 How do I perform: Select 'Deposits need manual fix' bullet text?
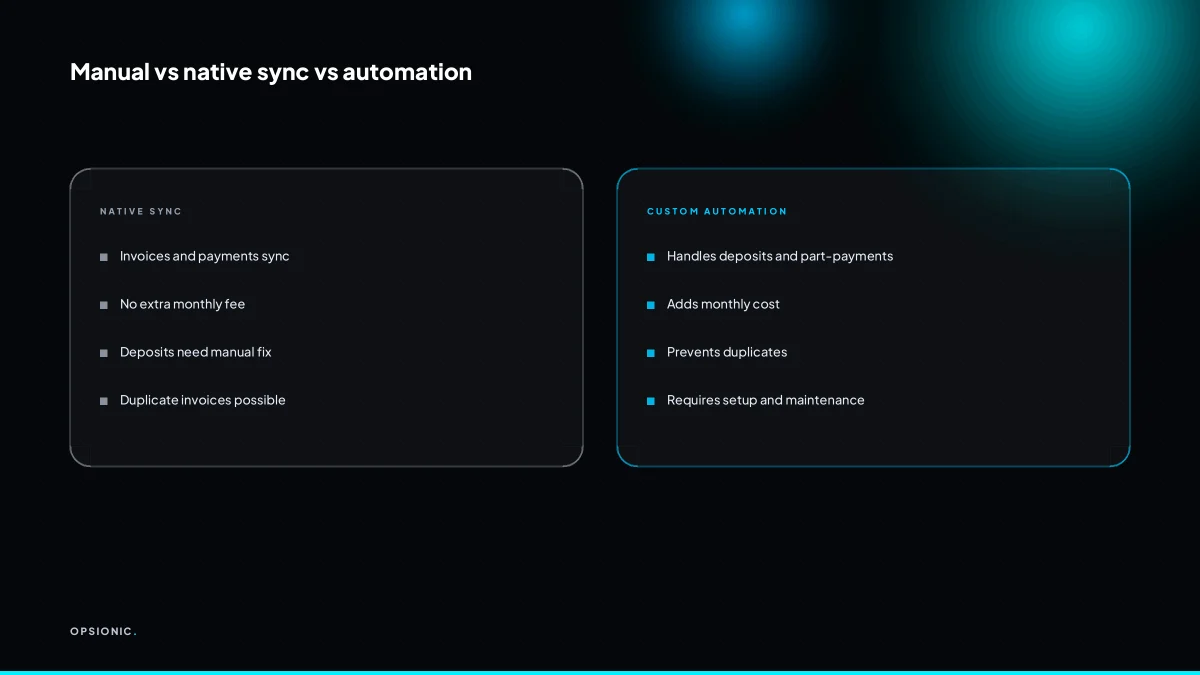coord(196,352)
